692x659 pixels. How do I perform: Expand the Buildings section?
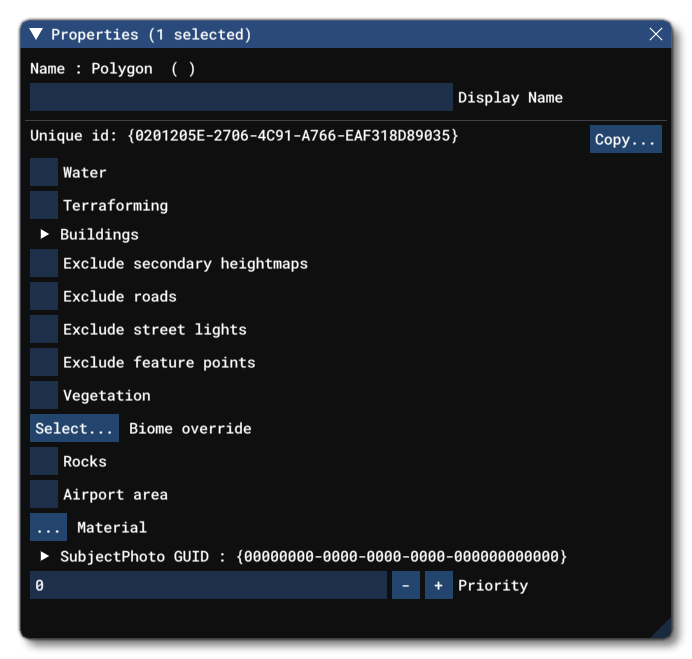[x=45, y=235]
